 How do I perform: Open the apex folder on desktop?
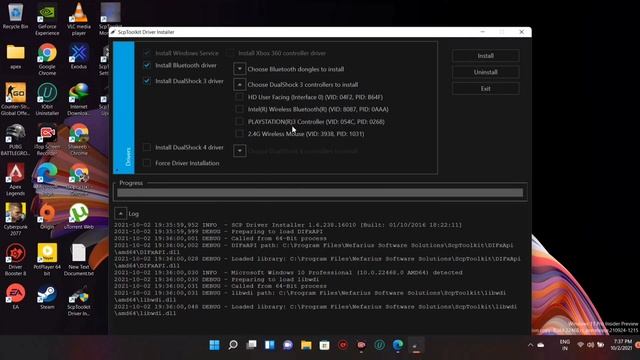16,56
